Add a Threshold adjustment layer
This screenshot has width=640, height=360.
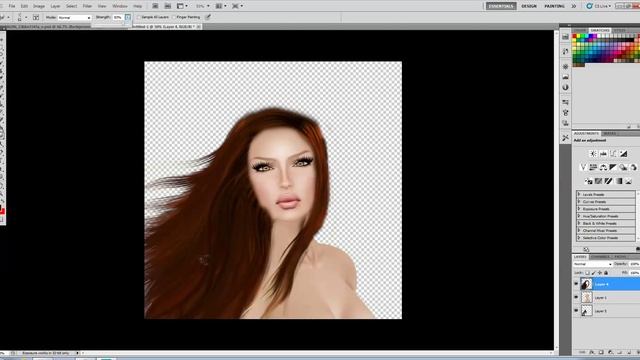coord(608,181)
